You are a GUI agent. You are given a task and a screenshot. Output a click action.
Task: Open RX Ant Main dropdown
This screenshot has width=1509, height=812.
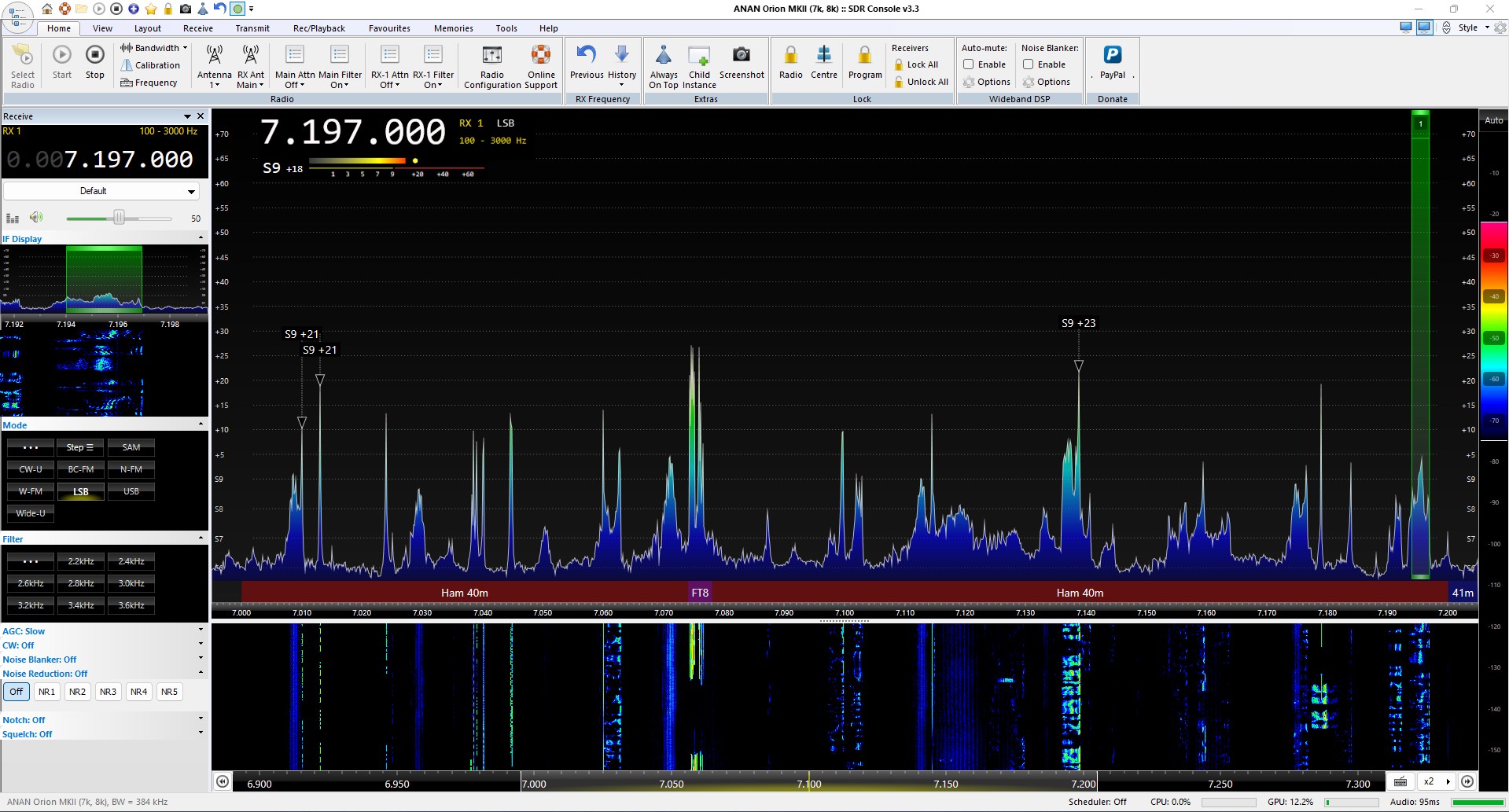click(x=251, y=66)
